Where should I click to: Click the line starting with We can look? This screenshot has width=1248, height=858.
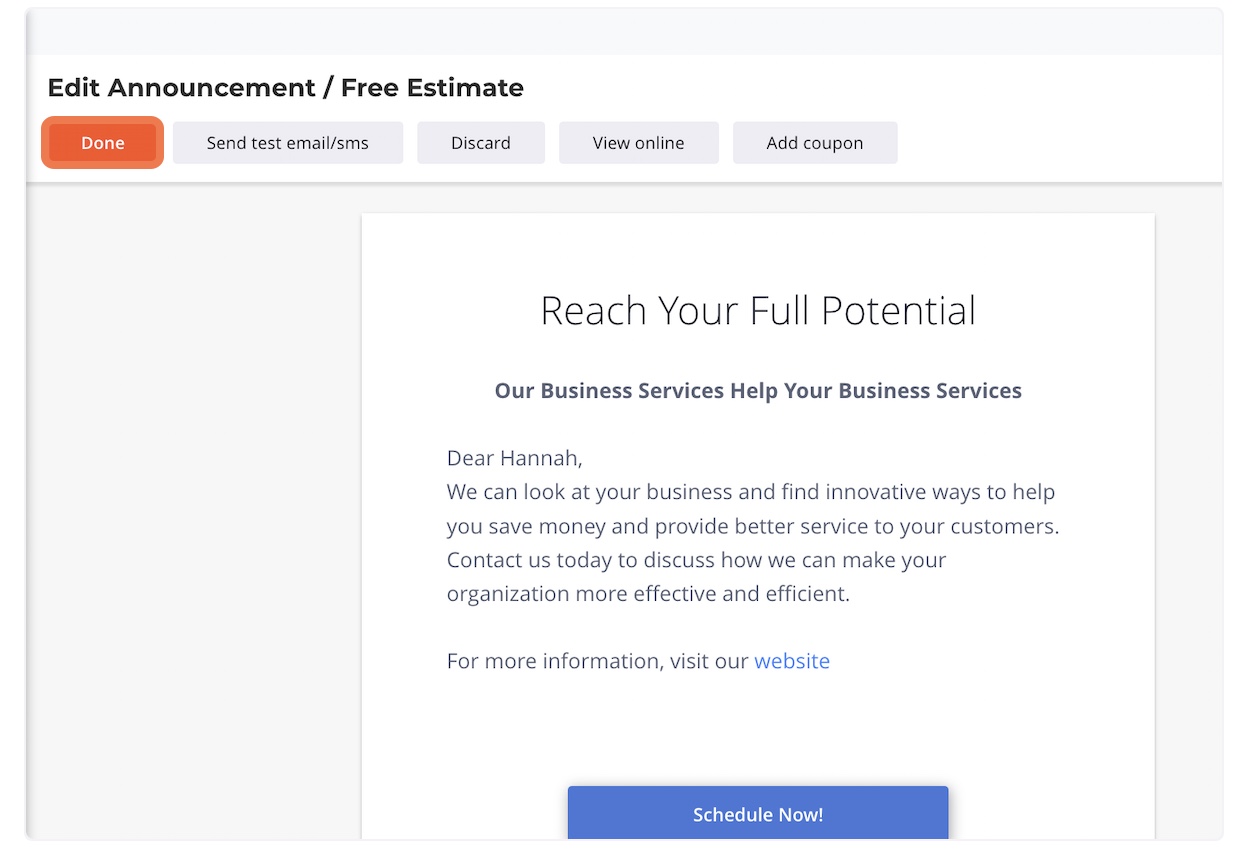pos(750,492)
